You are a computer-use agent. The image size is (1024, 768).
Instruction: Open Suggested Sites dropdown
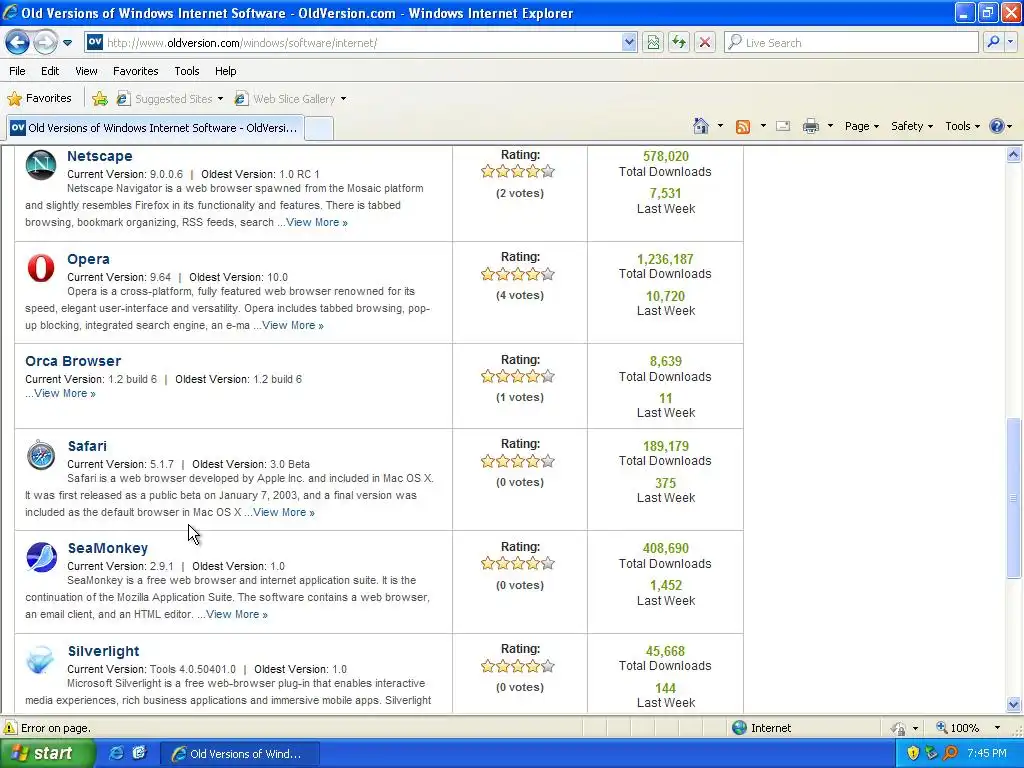tap(170, 99)
